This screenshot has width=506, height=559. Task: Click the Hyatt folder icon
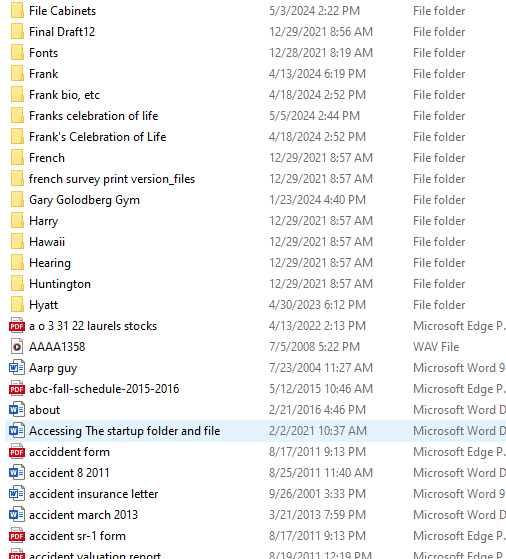pyautogui.click(x=17, y=305)
